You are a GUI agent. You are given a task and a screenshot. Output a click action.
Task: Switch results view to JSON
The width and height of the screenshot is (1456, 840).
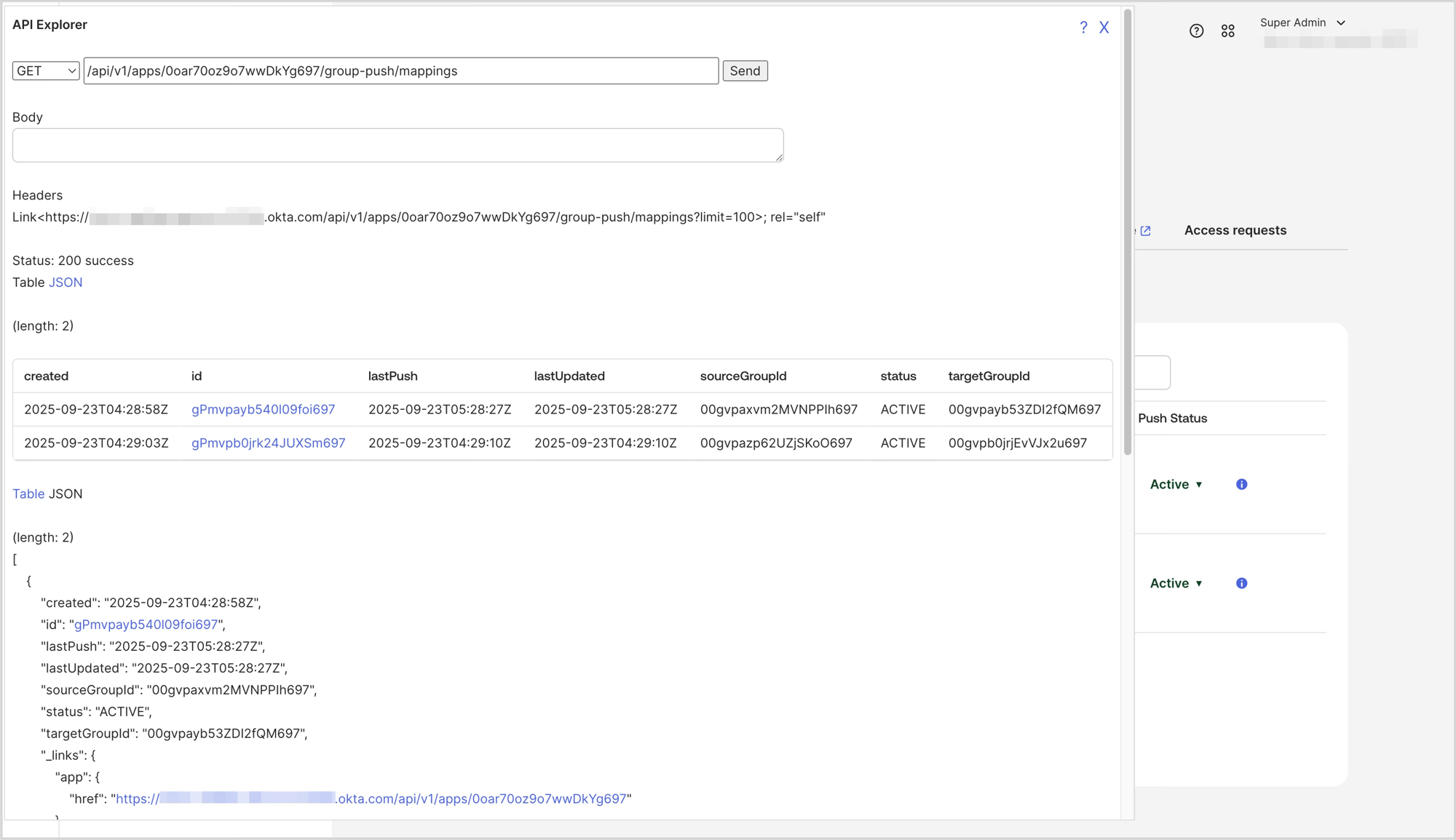66,282
